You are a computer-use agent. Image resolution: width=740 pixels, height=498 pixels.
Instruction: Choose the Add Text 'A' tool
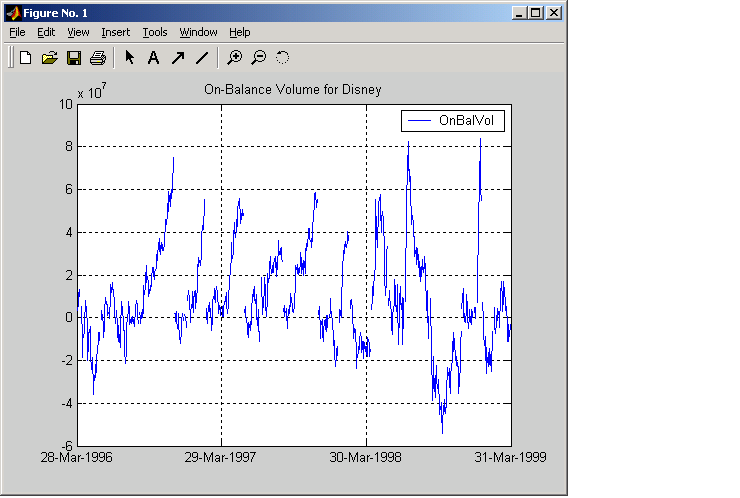click(153, 58)
